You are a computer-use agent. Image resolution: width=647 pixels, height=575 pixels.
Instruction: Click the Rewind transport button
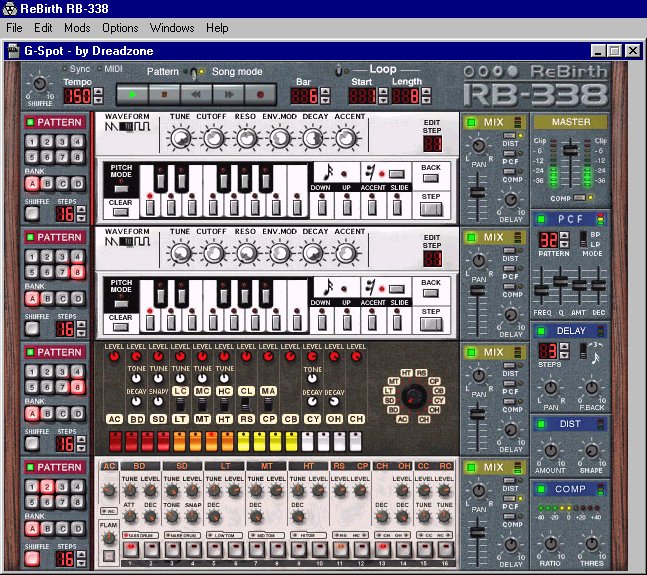pyautogui.click(x=197, y=95)
